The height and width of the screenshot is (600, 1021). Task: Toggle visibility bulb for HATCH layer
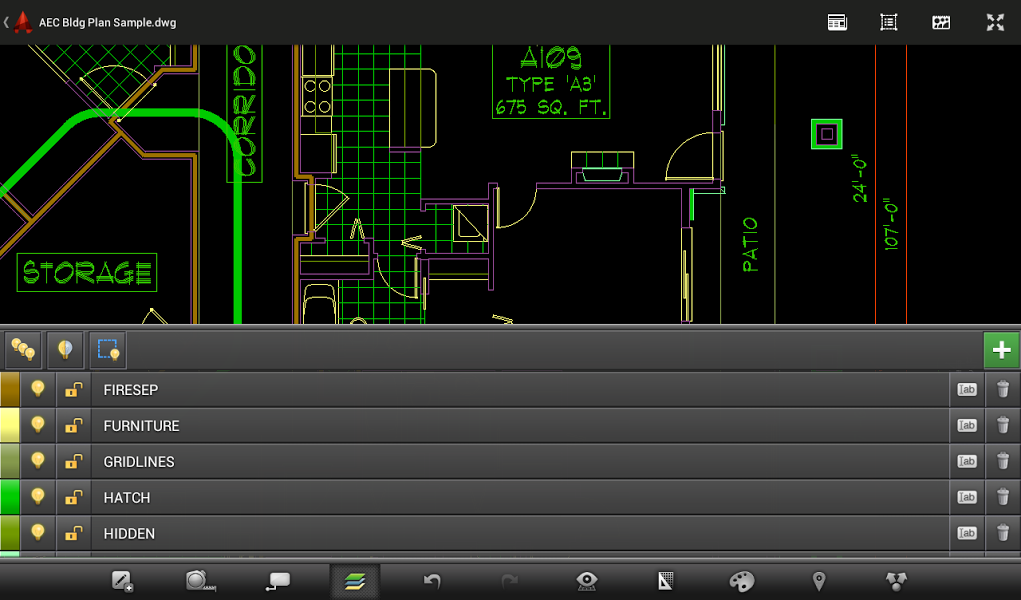pyautogui.click(x=38, y=497)
